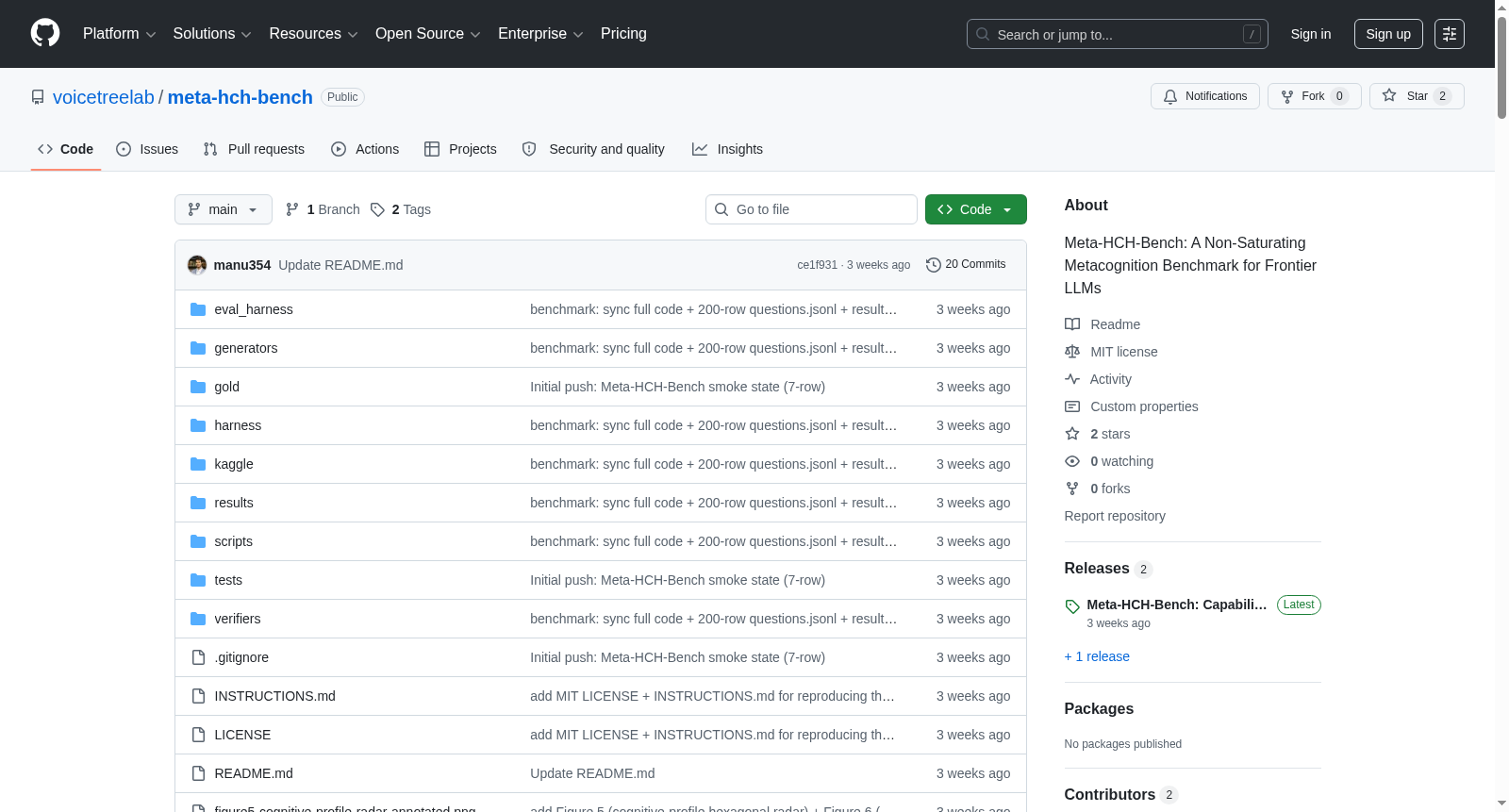Click the INSTRUCTIONS.md file icon
Screen dimensions: 1509x812
coord(198,696)
